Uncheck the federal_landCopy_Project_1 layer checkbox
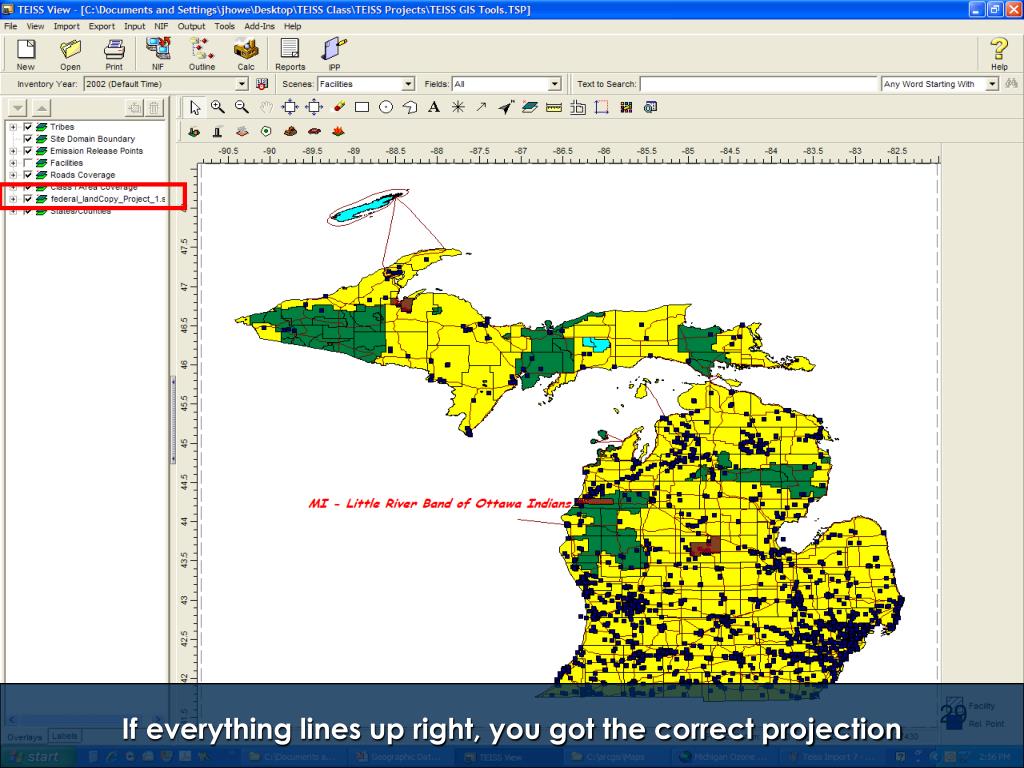This screenshot has width=1024, height=768. (27, 199)
